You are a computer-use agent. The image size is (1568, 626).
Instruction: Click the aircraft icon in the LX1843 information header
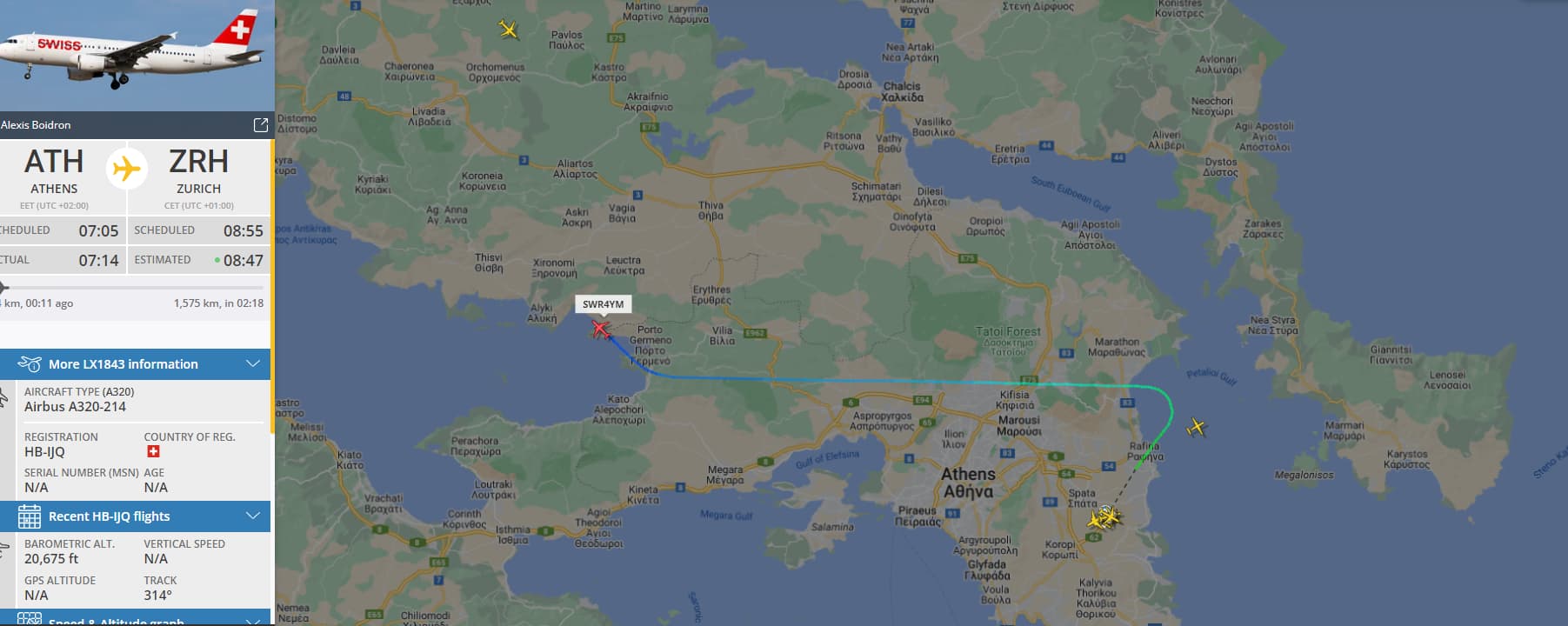pyautogui.click(x=30, y=363)
